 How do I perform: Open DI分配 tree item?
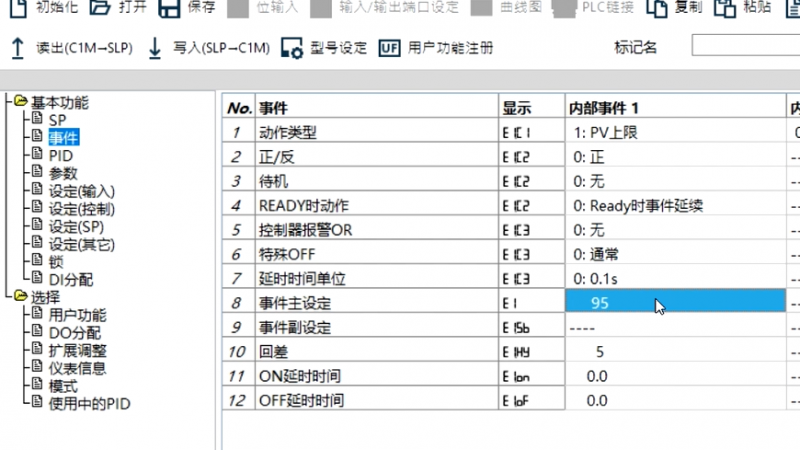tap(70, 280)
